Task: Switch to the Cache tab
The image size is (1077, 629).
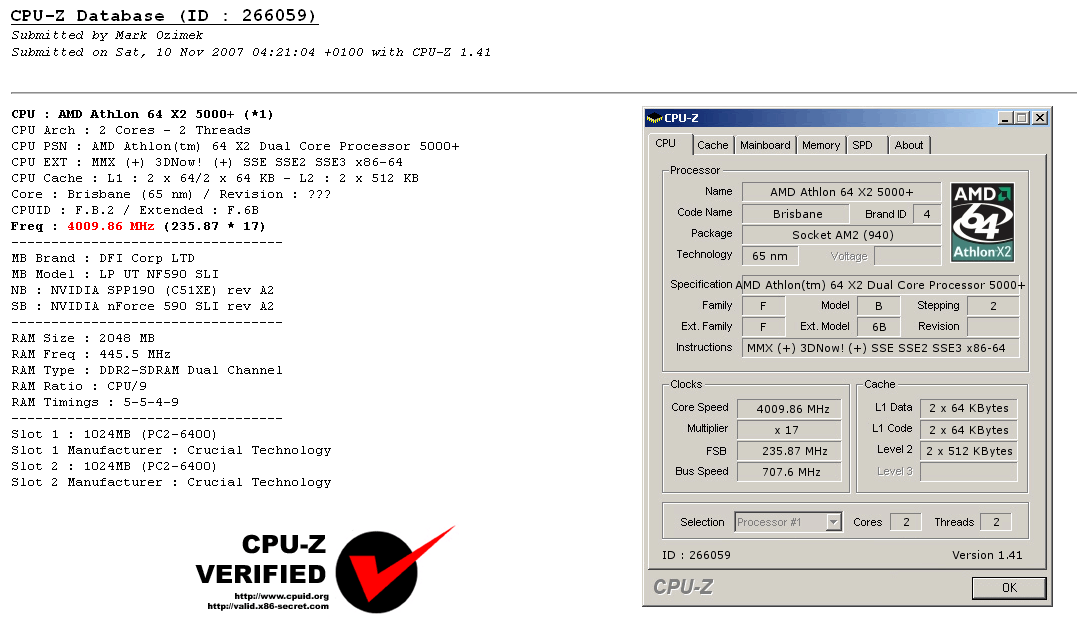Action: tap(712, 145)
